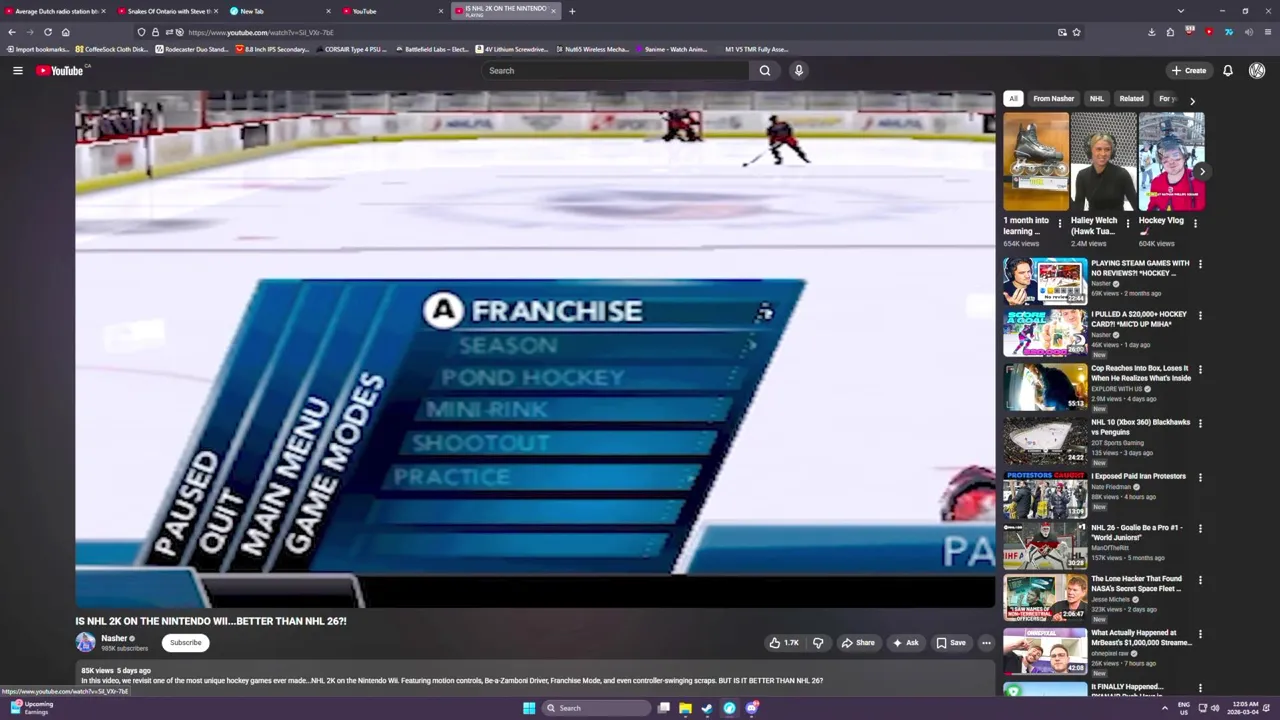Viewport: 1280px width, 720px height.
Task: Select the All filter chip
Action: (x=1013, y=99)
